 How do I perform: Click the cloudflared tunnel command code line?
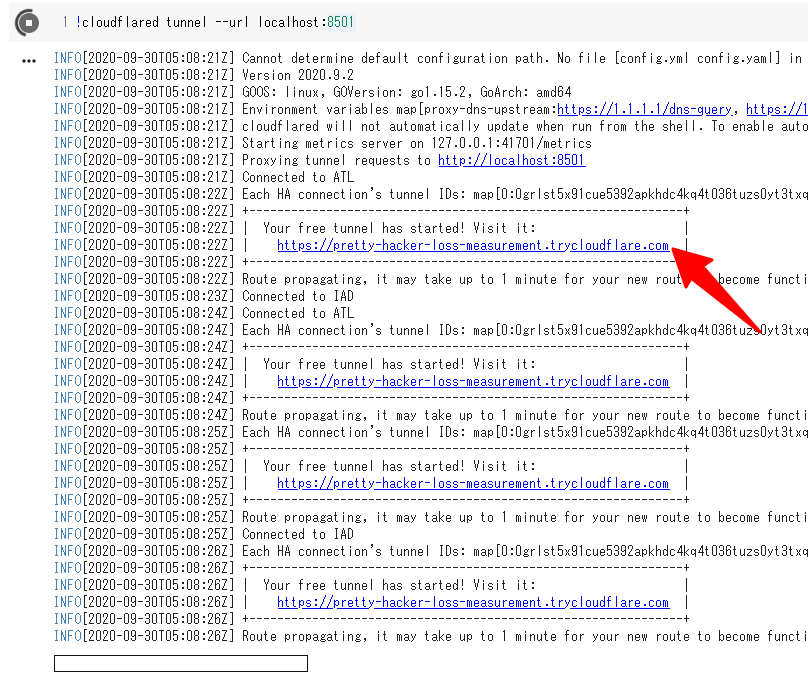pyautogui.click(x=215, y=22)
